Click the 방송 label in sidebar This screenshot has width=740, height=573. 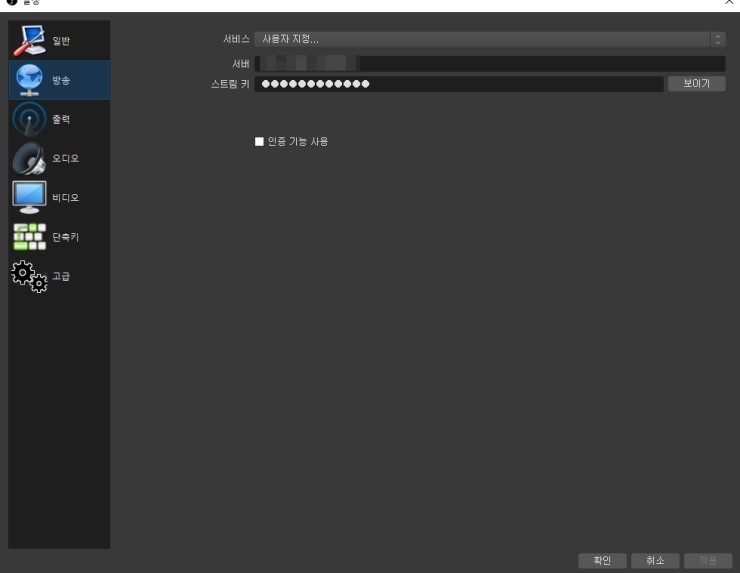tap(61, 80)
